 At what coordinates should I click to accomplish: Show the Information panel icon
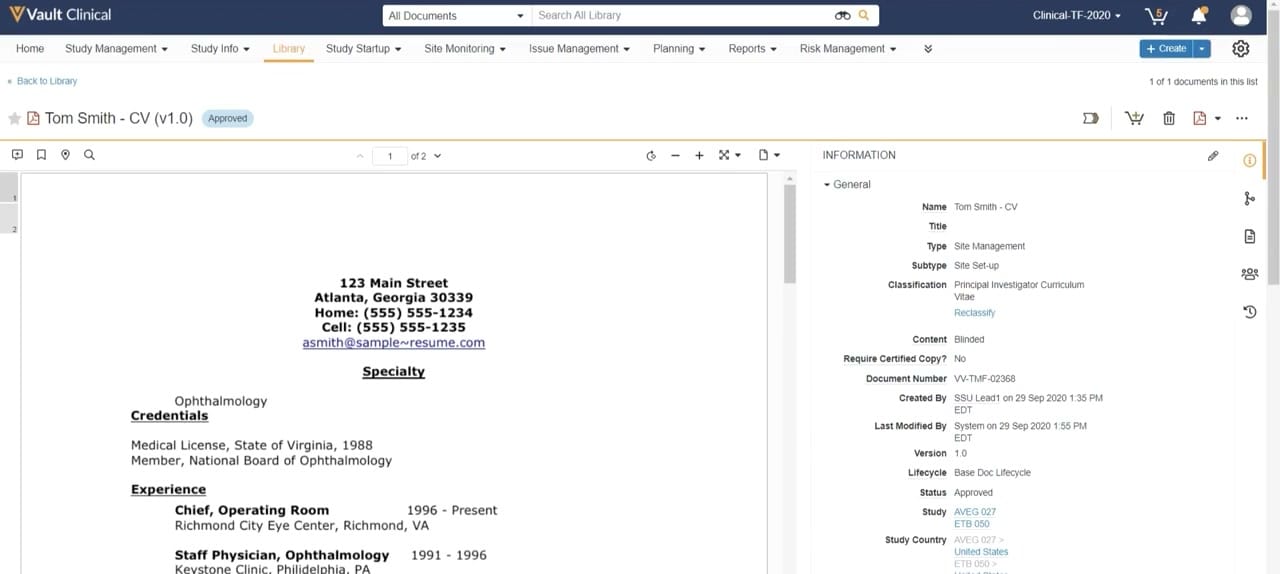1249,161
